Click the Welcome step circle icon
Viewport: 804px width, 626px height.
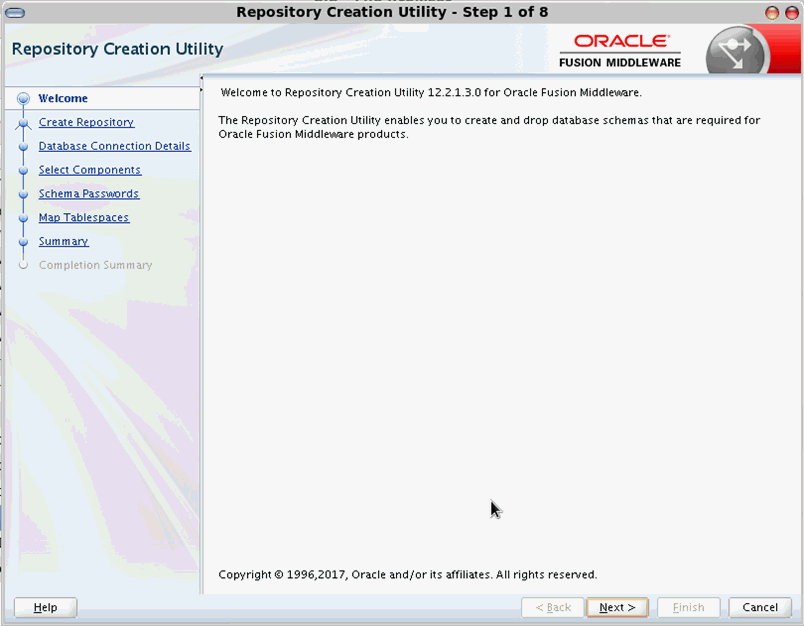click(x=23, y=98)
